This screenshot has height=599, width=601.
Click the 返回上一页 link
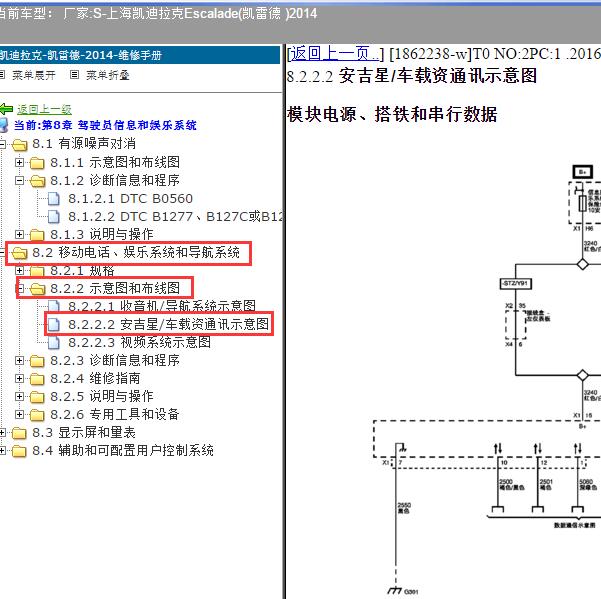point(334,54)
